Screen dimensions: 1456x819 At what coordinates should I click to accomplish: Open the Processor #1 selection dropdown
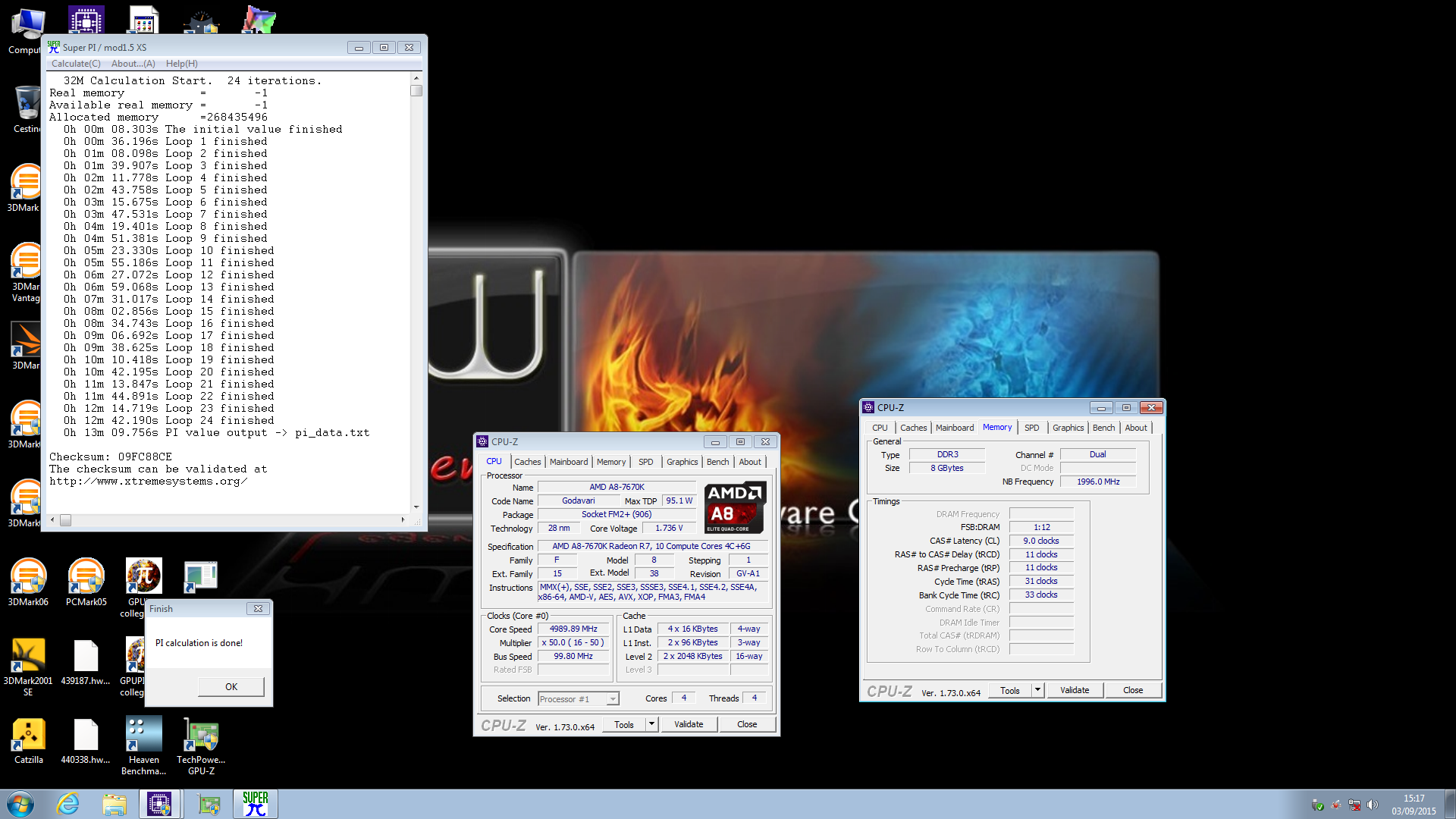point(579,699)
